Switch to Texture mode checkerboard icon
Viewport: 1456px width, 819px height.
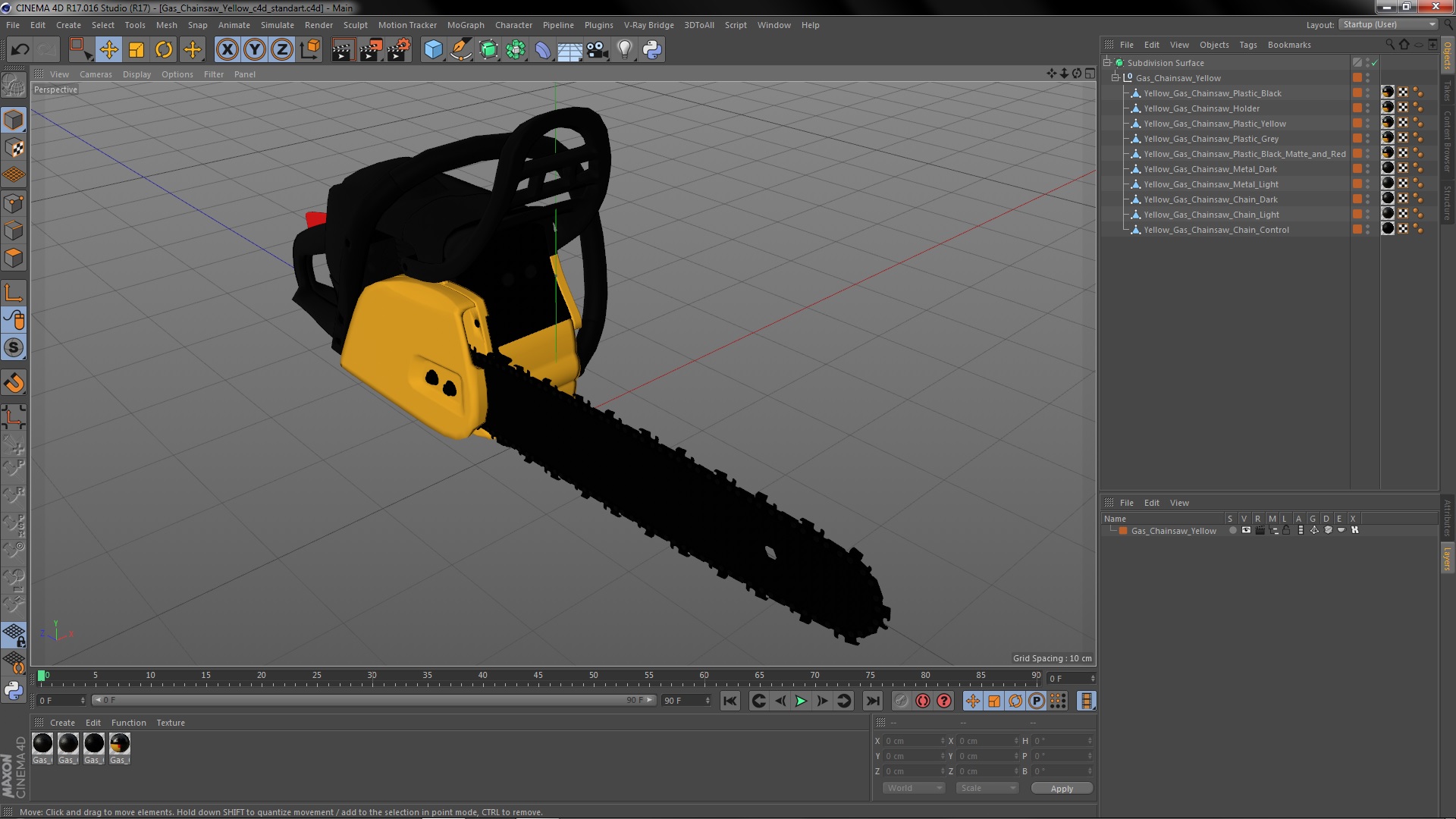pyautogui.click(x=14, y=148)
